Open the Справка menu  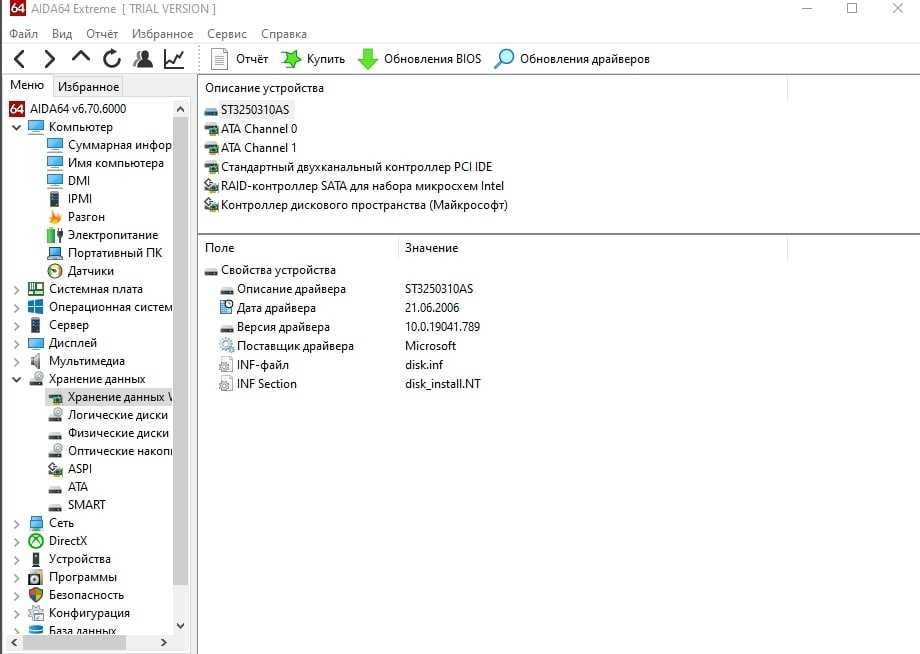[284, 34]
